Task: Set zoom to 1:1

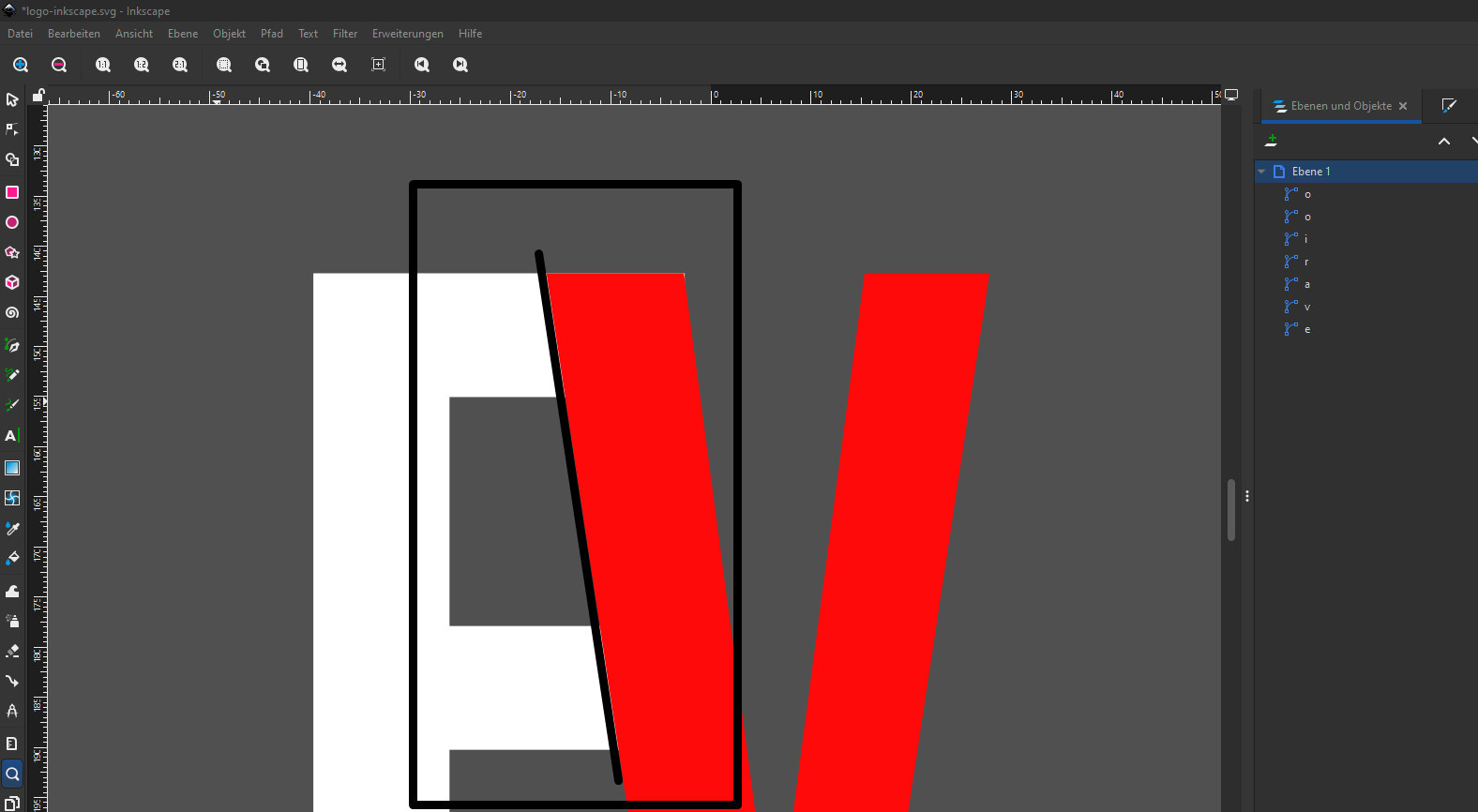Action: [103, 65]
